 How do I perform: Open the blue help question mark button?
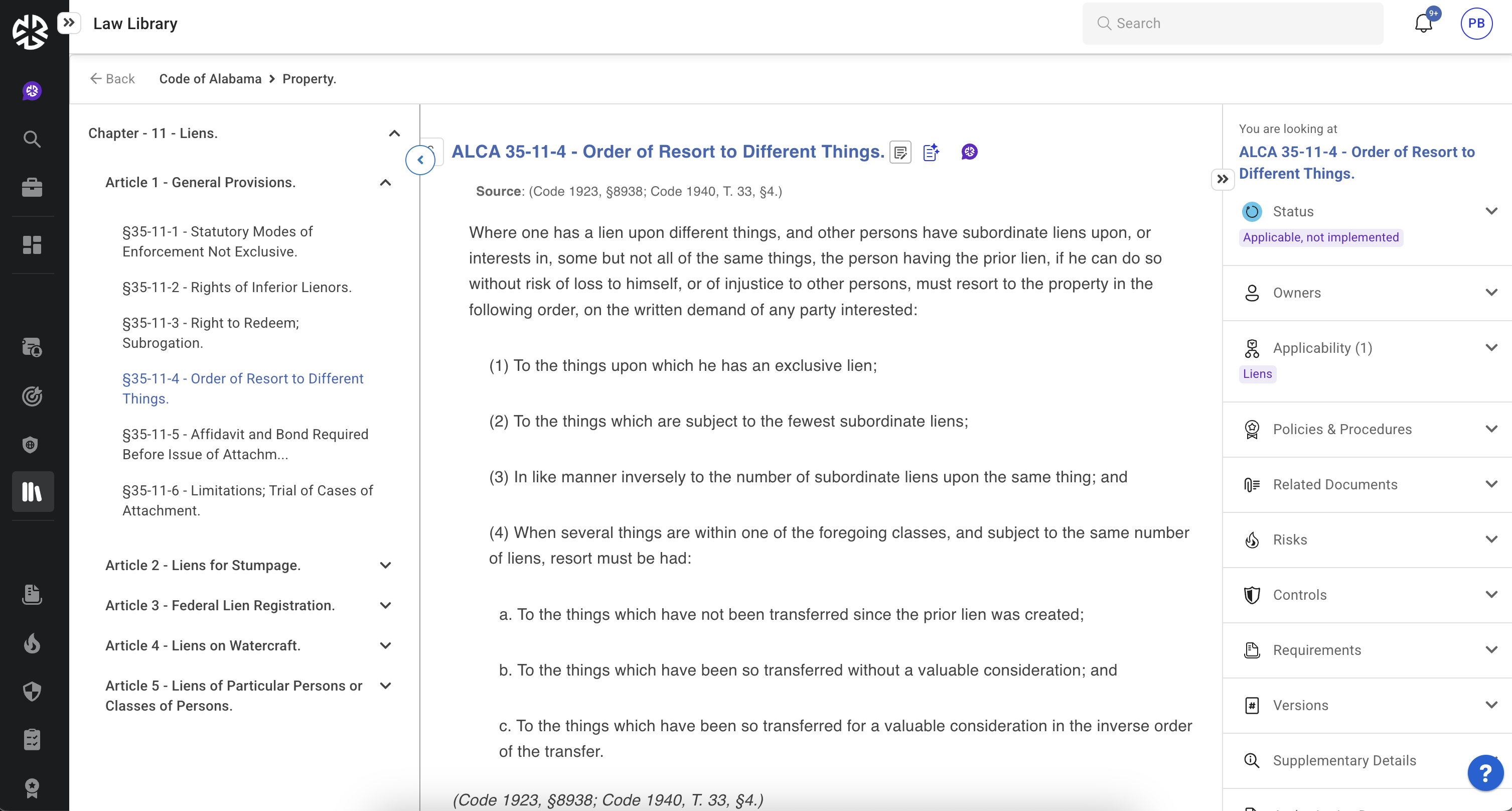[1485, 773]
